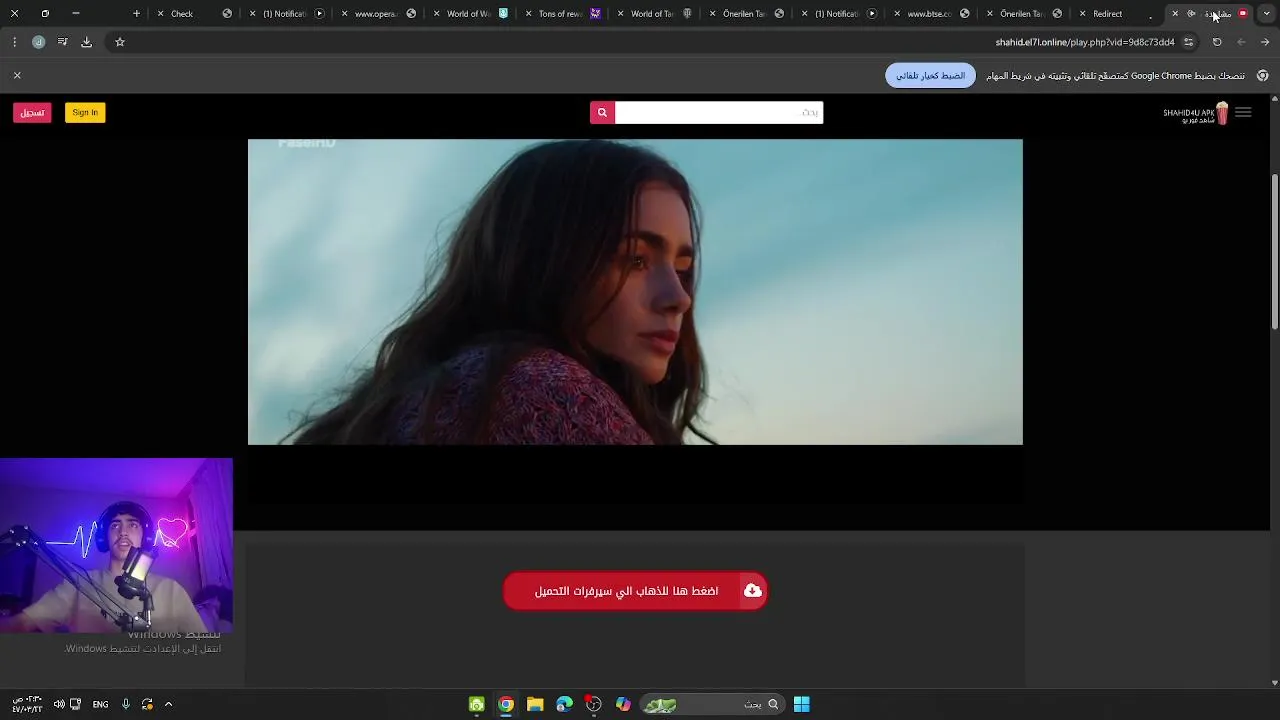Close the www.opera tab
Viewport: 1280px width, 720px height.
tap(345, 14)
